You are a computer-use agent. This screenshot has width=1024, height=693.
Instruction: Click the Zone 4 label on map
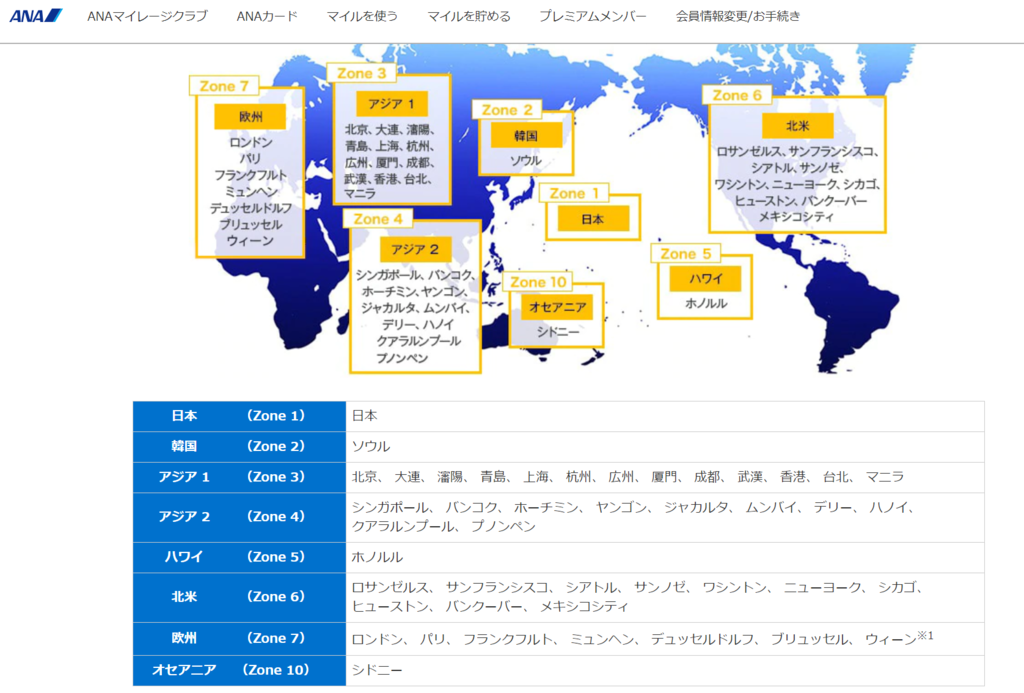(x=378, y=219)
